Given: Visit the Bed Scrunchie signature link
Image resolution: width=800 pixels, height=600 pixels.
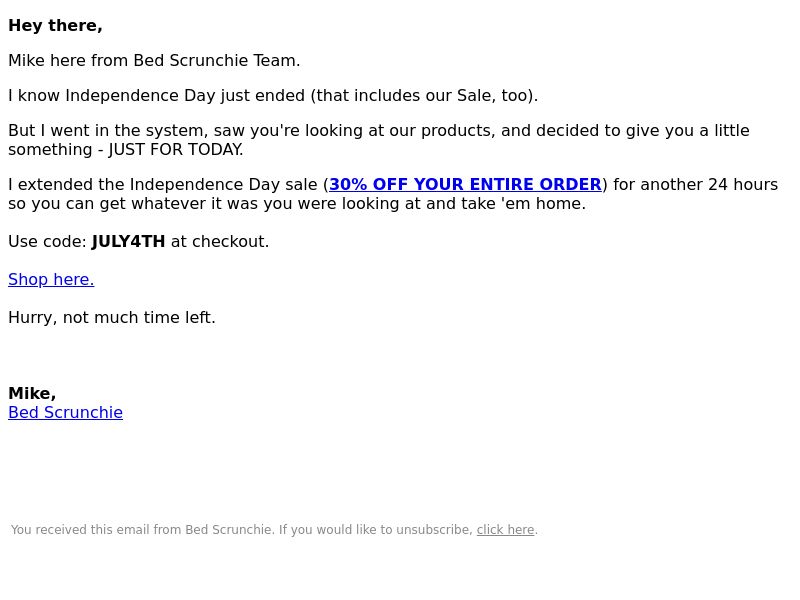Looking at the screenshot, I should (65, 412).
